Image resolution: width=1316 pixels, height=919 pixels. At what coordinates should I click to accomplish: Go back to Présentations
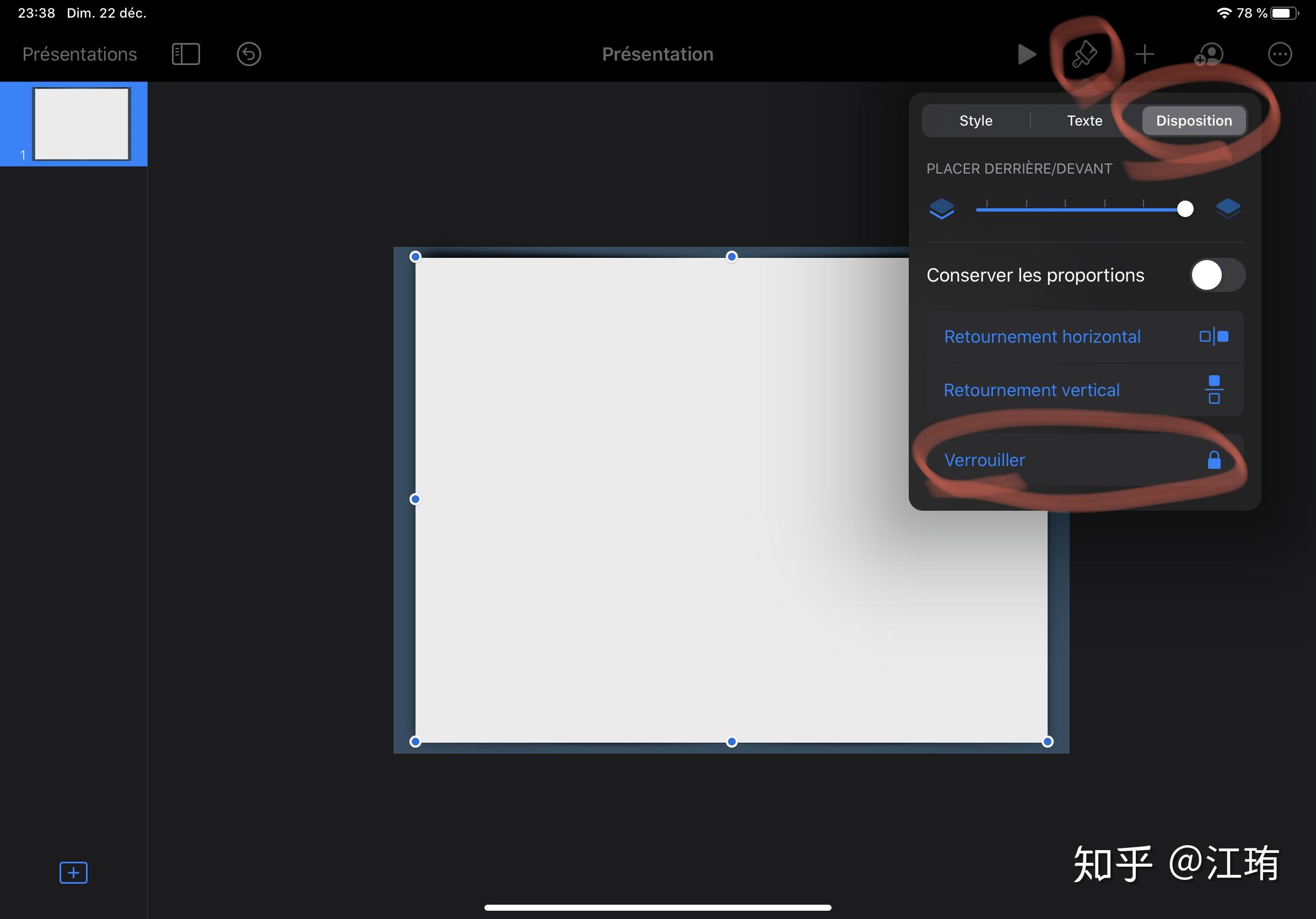tap(79, 54)
